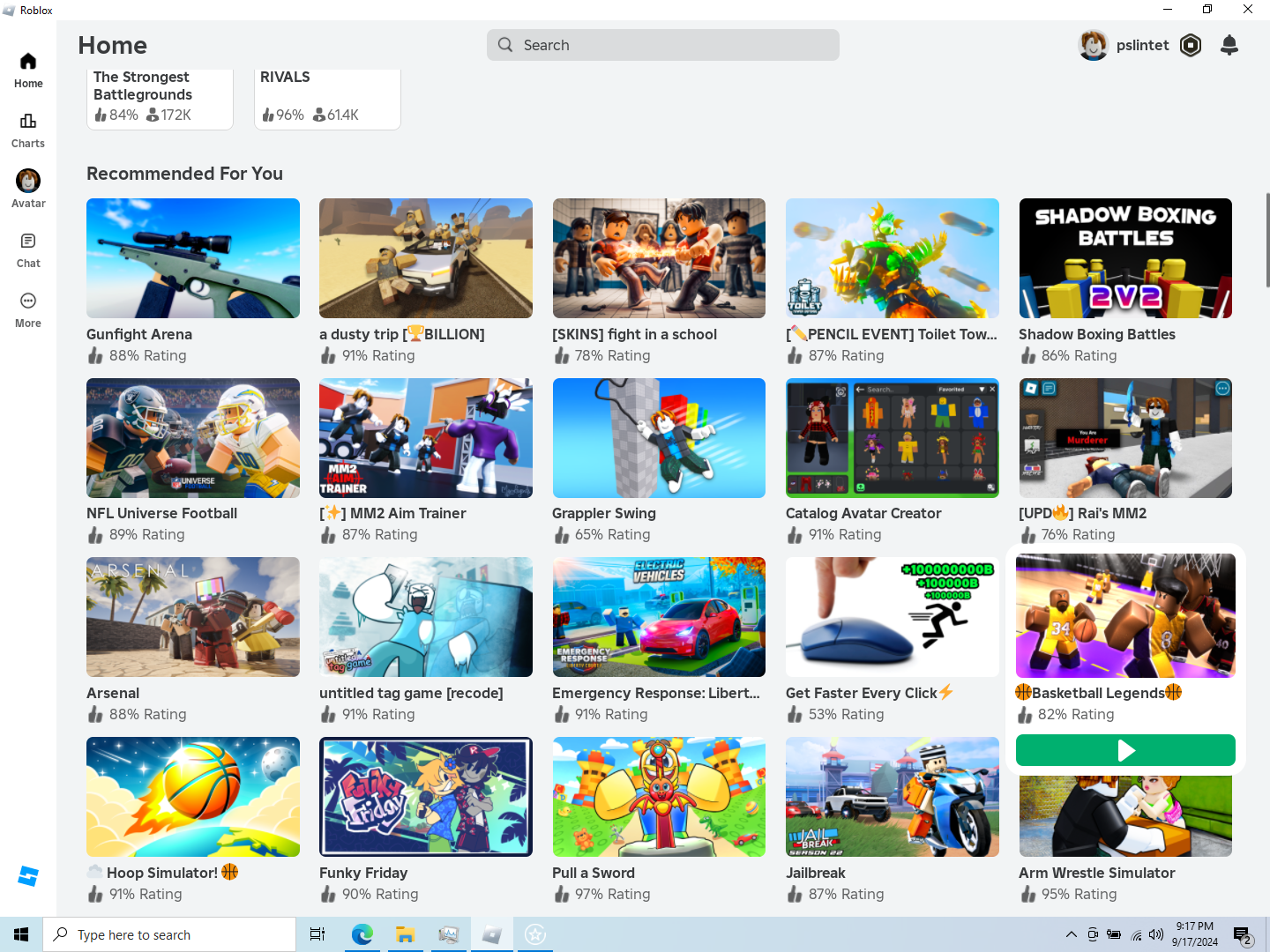1270x952 pixels.
Task: Open the Chat sidebar icon
Action: [28, 241]
